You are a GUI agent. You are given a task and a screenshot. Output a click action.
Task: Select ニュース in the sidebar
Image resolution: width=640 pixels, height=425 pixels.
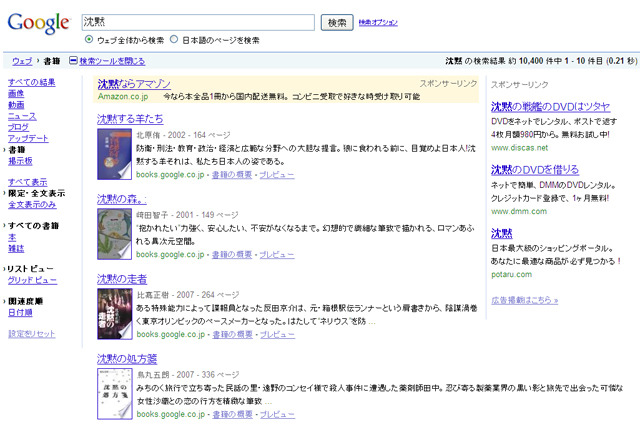(22, 116)
